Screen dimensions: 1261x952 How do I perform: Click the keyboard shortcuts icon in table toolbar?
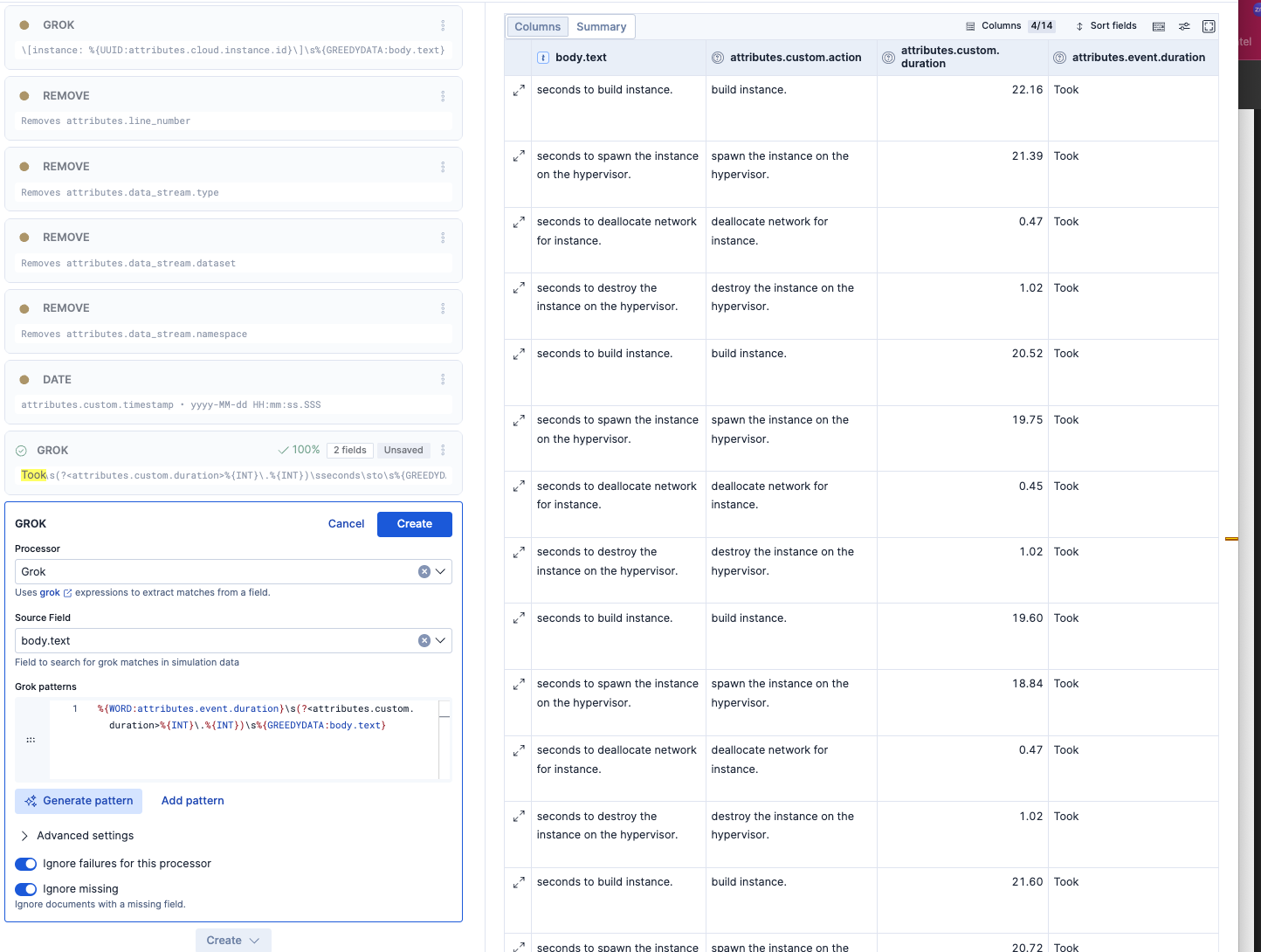(x=1159, y=26)
